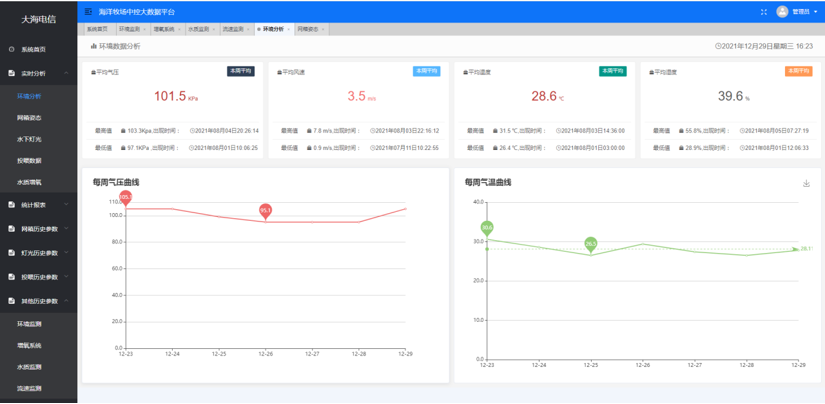Screen dimensions: 825x404
Task: Open the 管理员 user dropdown
Action: click(x=803, y=12)
